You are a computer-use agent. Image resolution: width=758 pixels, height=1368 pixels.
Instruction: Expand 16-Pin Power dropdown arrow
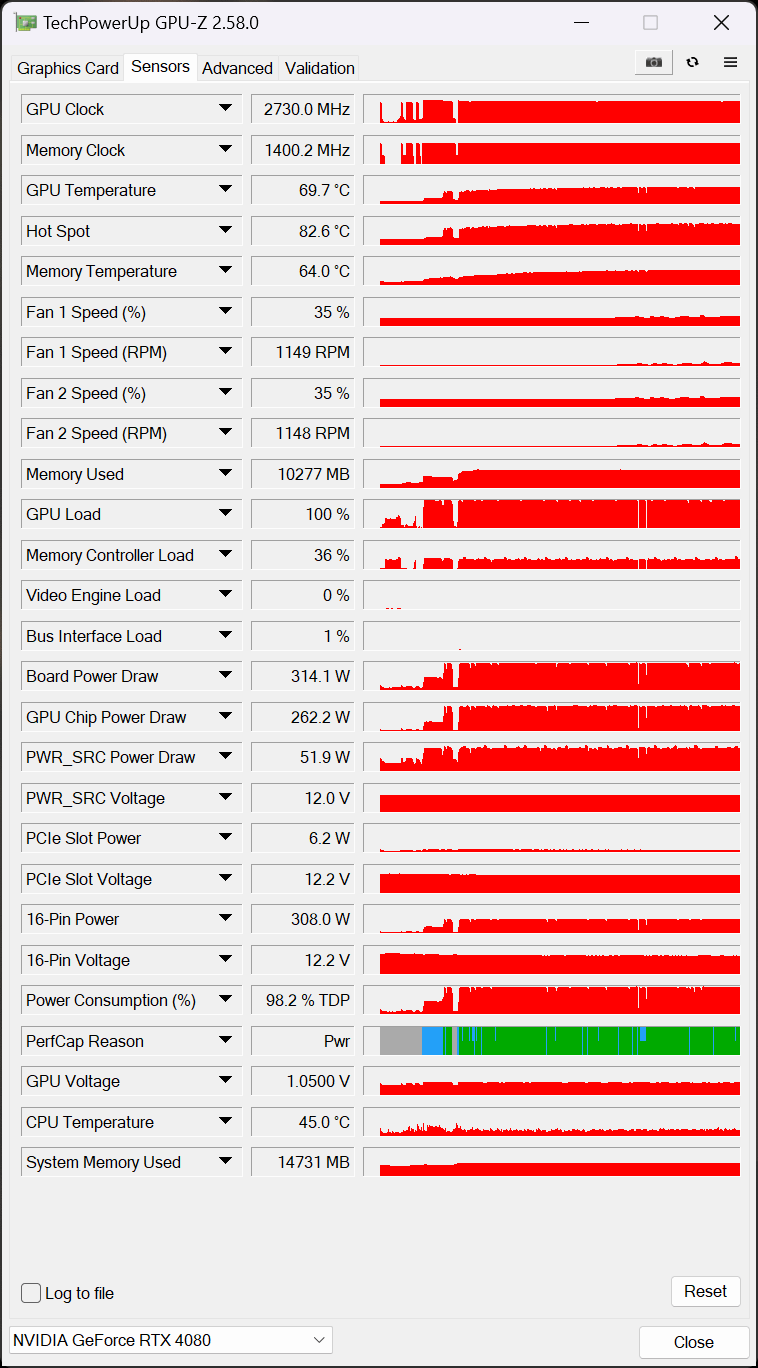(225, 919)
